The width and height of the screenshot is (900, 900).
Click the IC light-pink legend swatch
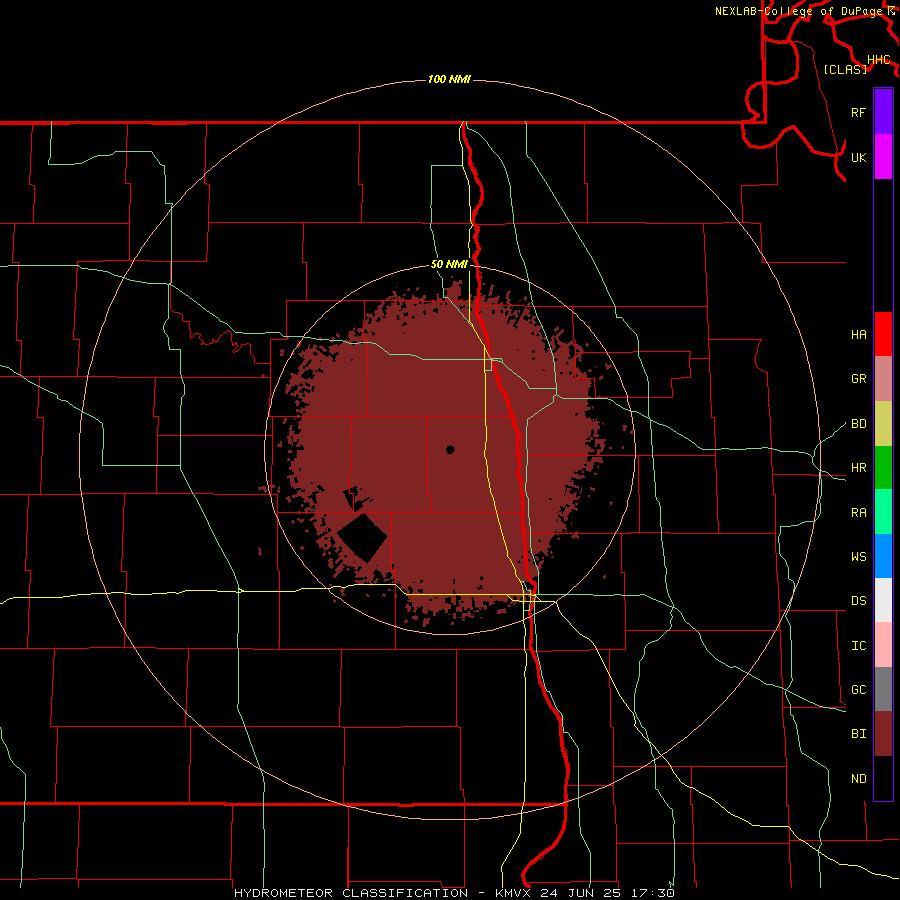[883, 645]
